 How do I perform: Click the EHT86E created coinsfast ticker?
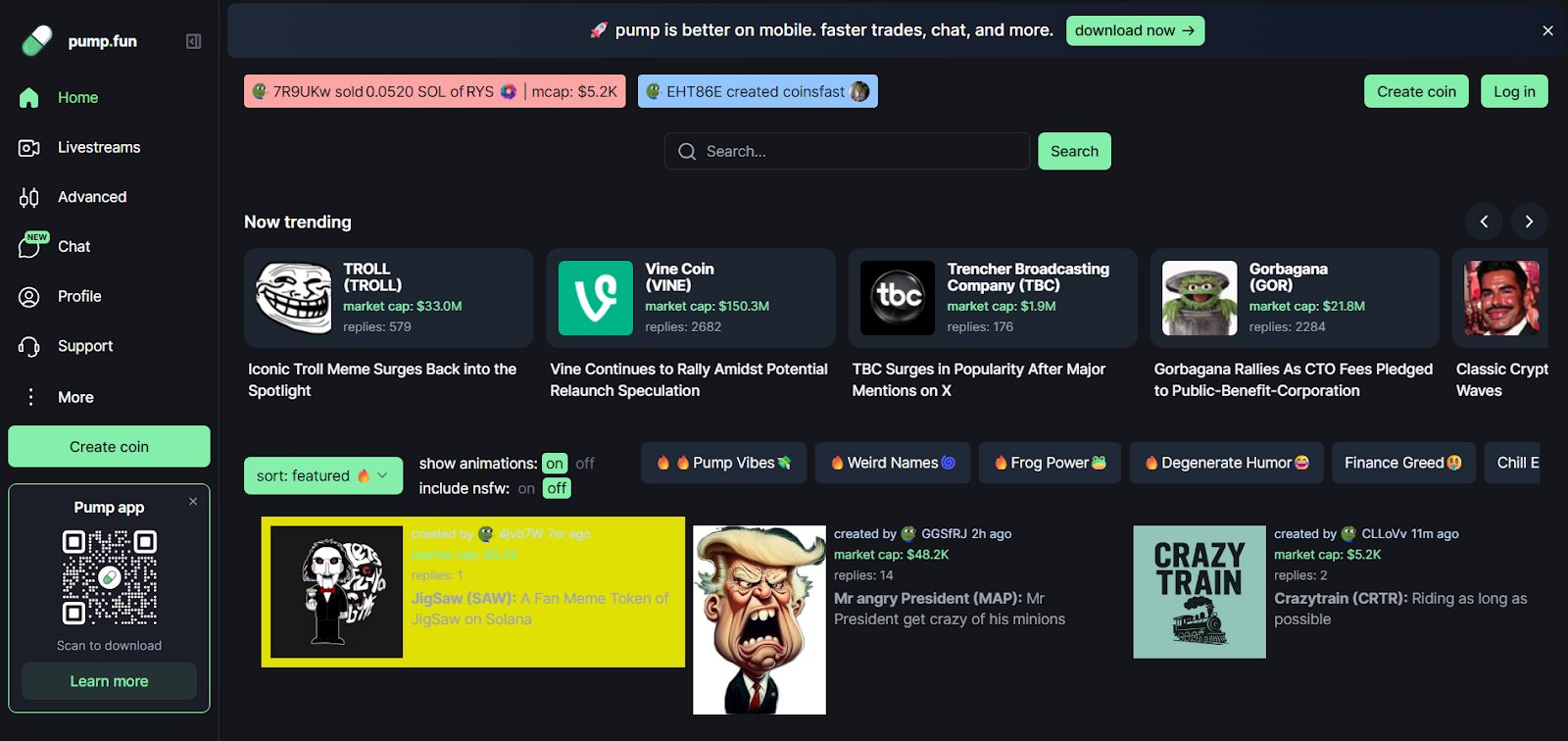(758, 91)
